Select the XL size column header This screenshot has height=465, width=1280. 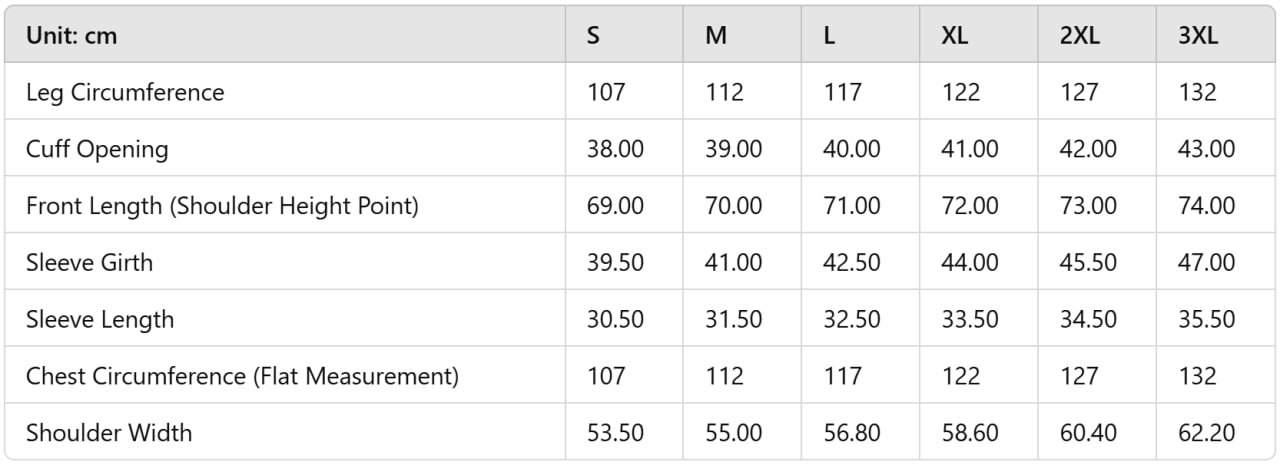tap(955, 36)
